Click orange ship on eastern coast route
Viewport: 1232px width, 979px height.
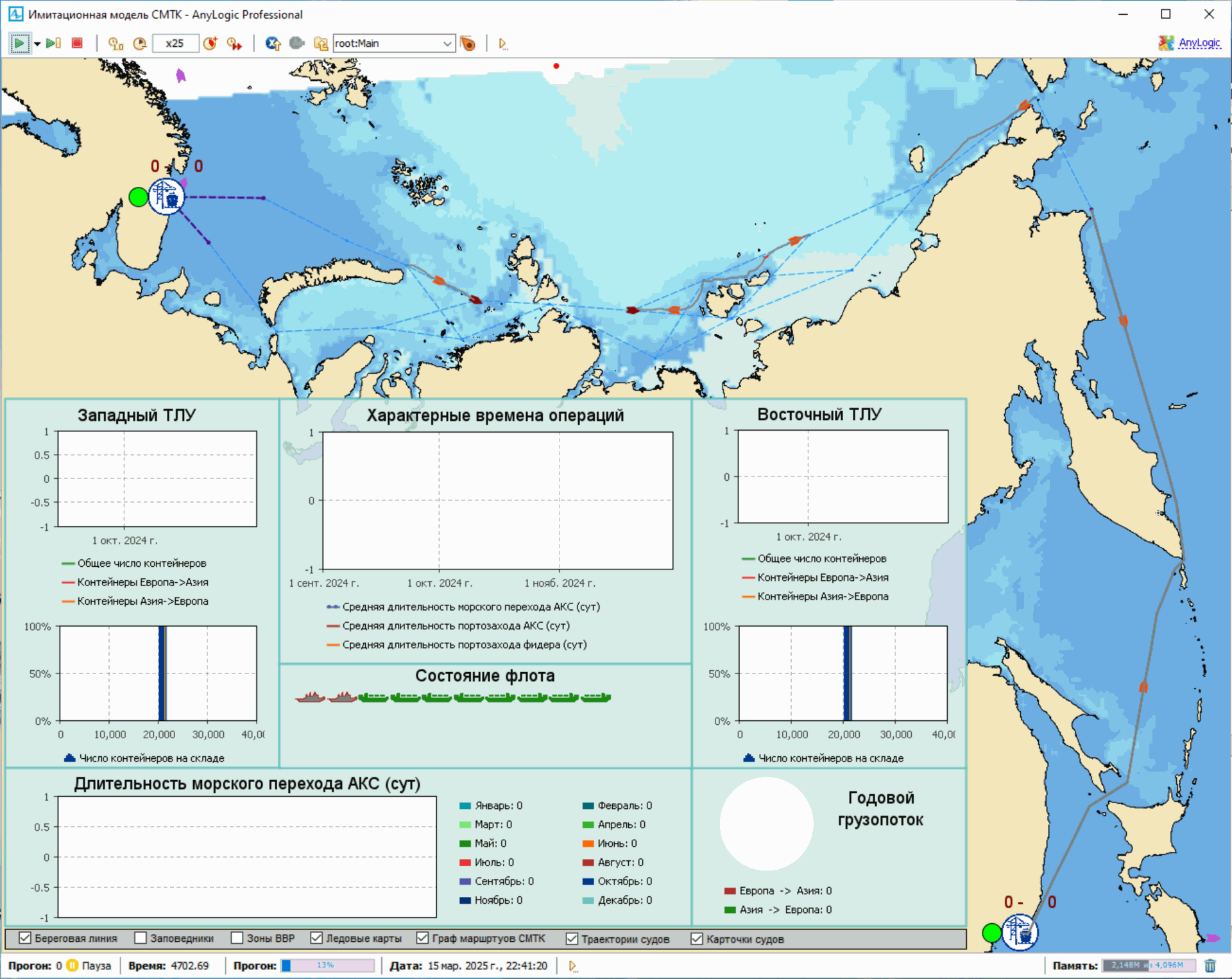(x=1123, y=320)
